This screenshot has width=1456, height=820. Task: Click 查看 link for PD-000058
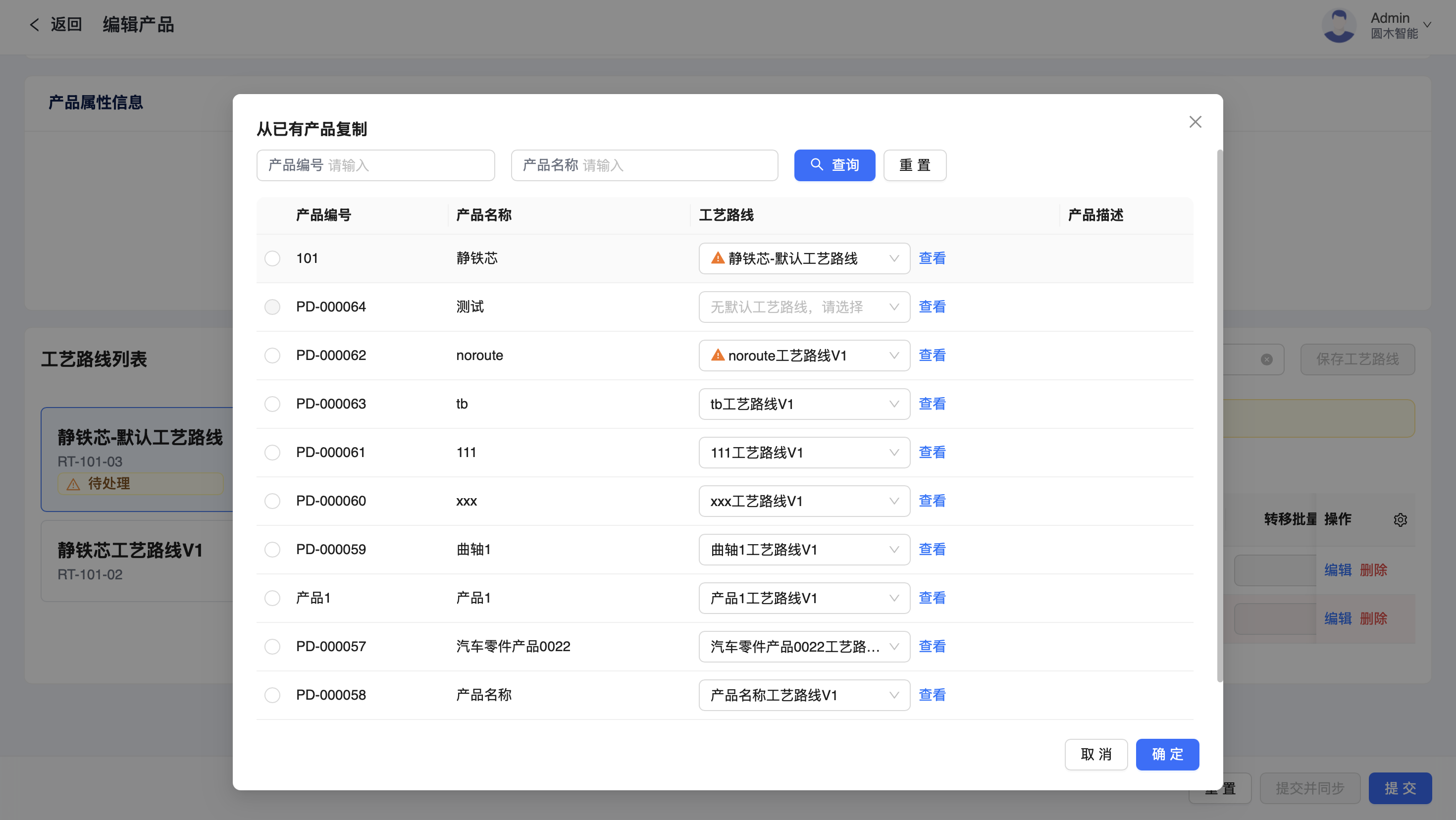932,695
